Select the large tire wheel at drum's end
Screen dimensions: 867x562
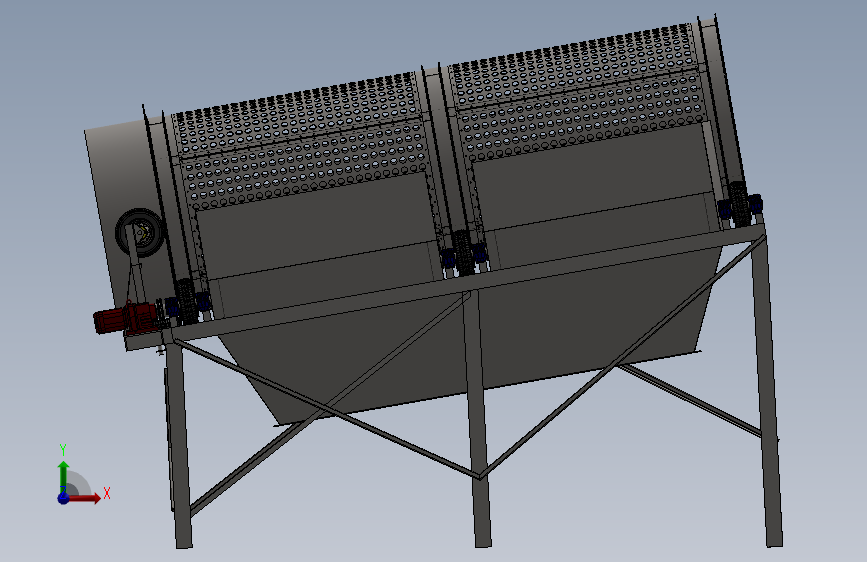click(140, 232)
